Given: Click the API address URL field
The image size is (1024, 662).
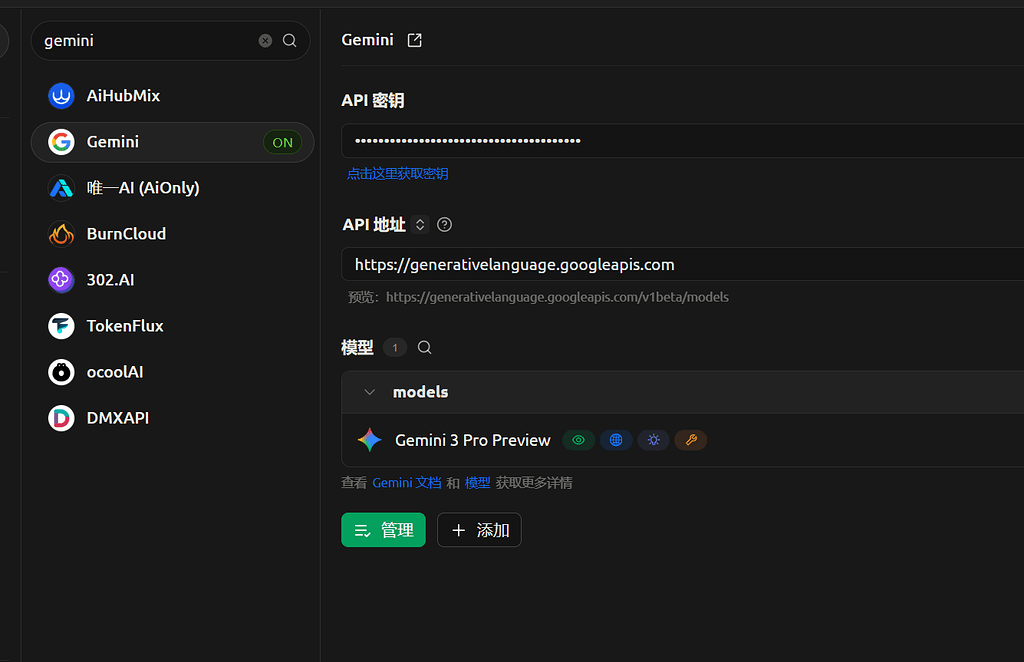Looking at the screenshot, I should coord(682,264).
